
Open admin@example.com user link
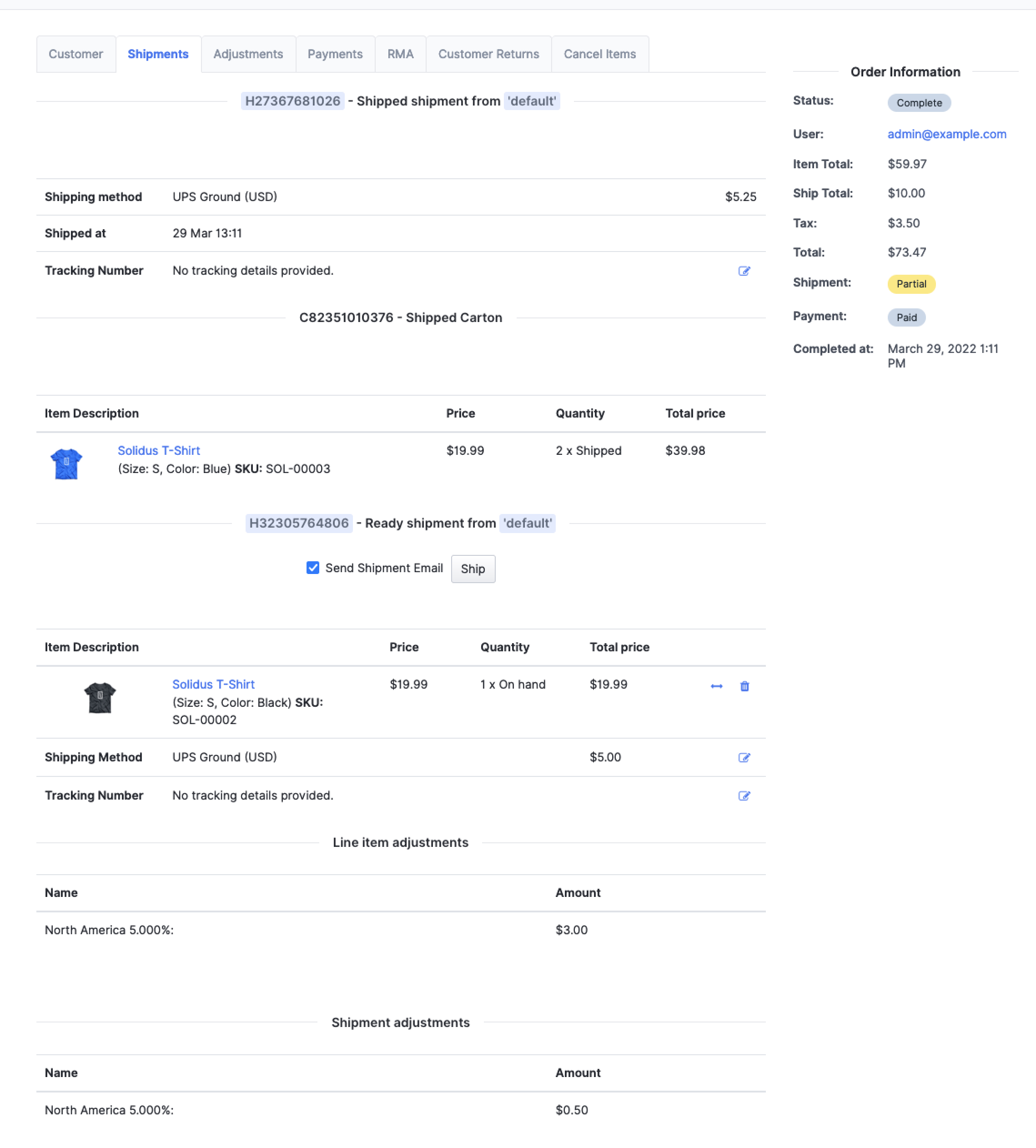tap(946, 134)
